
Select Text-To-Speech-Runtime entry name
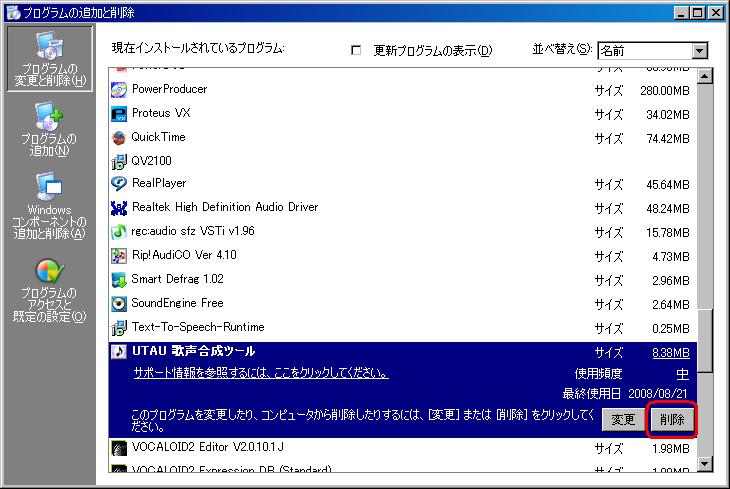click(x=198, y=327)
